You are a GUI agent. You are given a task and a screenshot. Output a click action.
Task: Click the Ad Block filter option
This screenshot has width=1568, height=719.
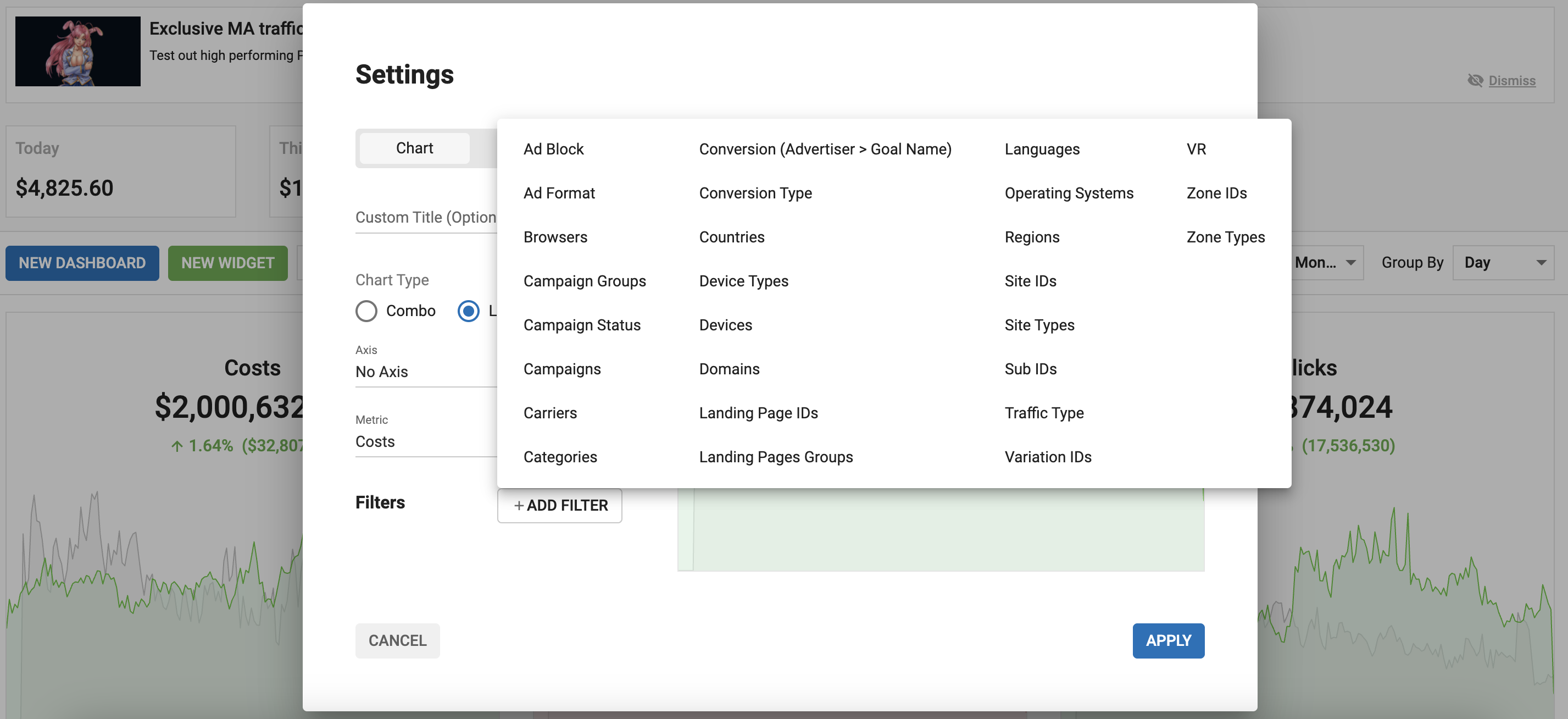[x=553, y=148]
